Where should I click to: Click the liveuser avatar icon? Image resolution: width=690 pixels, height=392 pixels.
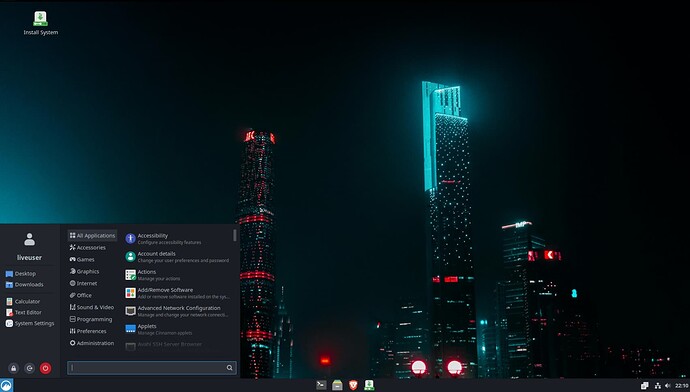click(x=29, y=239)
